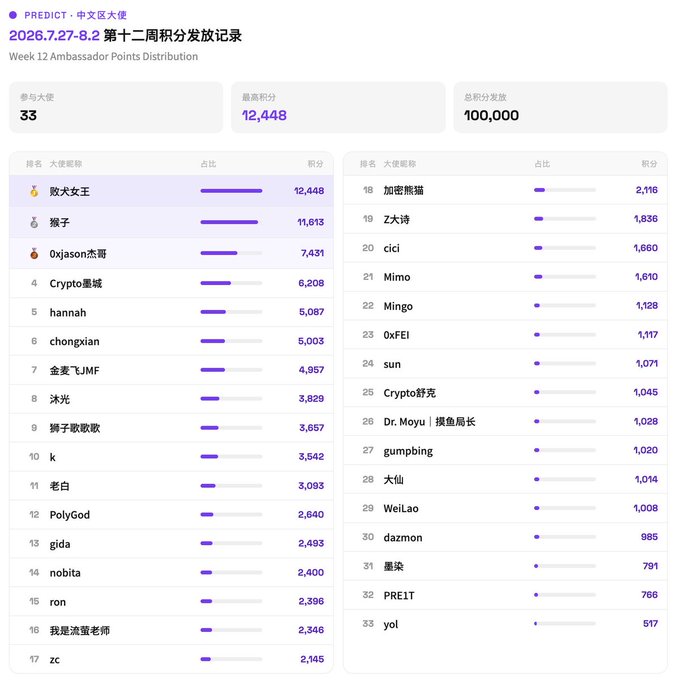Click the right table 大使昵称 column header
Image resolution: width=675 pixels, height=680 pixels.
[x=400, y=164]
